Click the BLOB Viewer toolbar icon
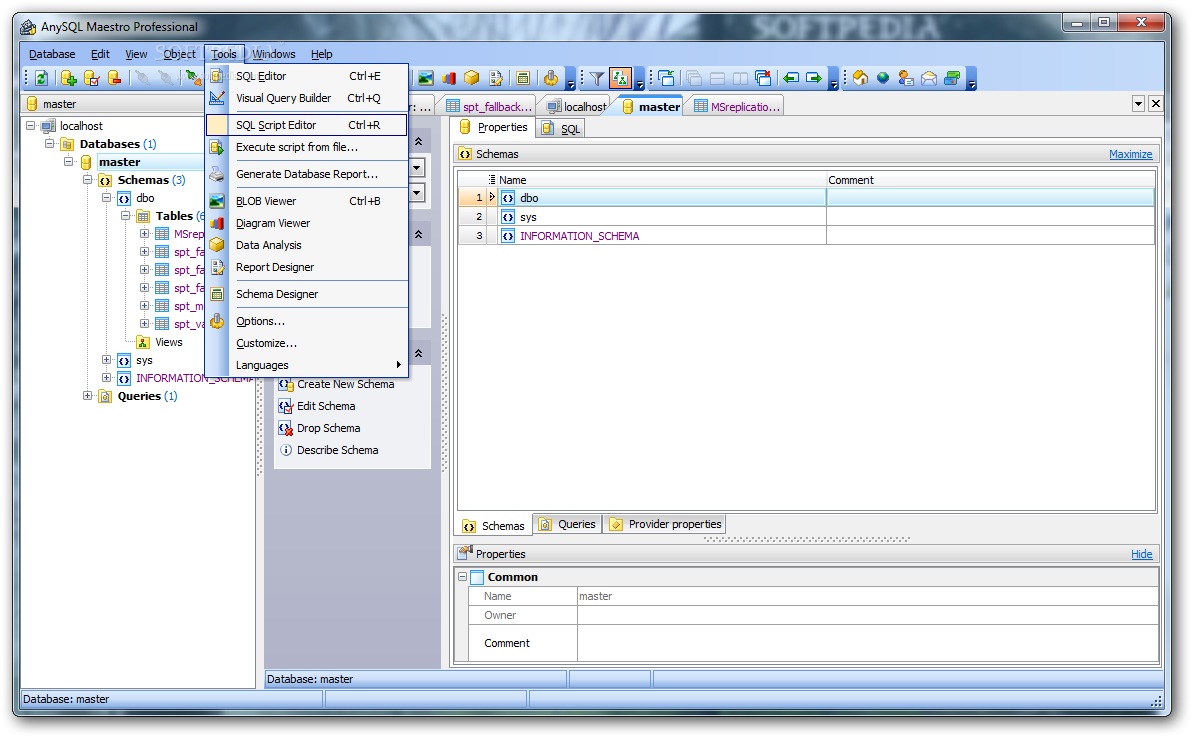Image resolution: width=1192 pixels, height=737 pixels. point(426,78)
